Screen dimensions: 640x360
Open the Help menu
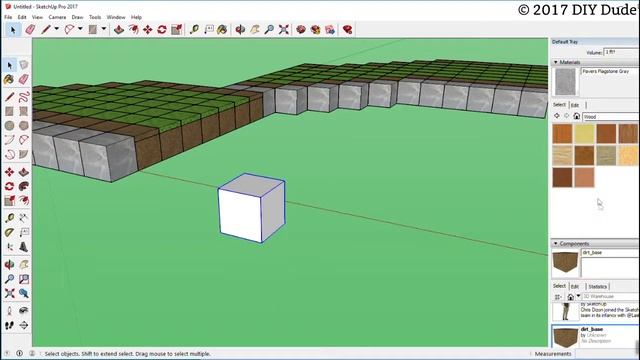pos(136,17)
